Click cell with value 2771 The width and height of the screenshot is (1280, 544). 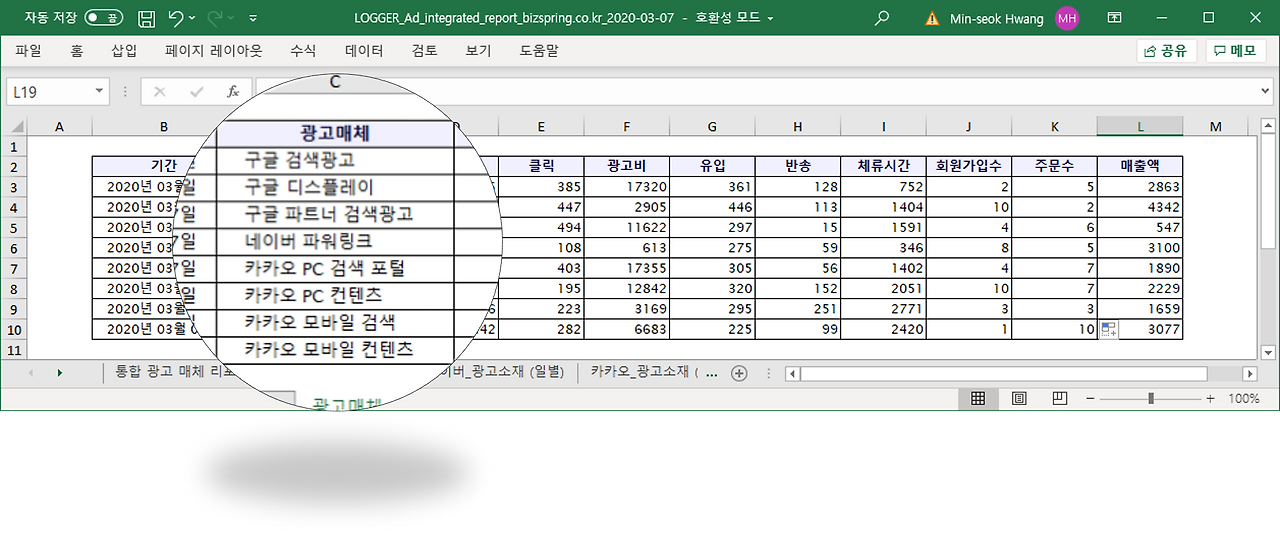point(883,309)
